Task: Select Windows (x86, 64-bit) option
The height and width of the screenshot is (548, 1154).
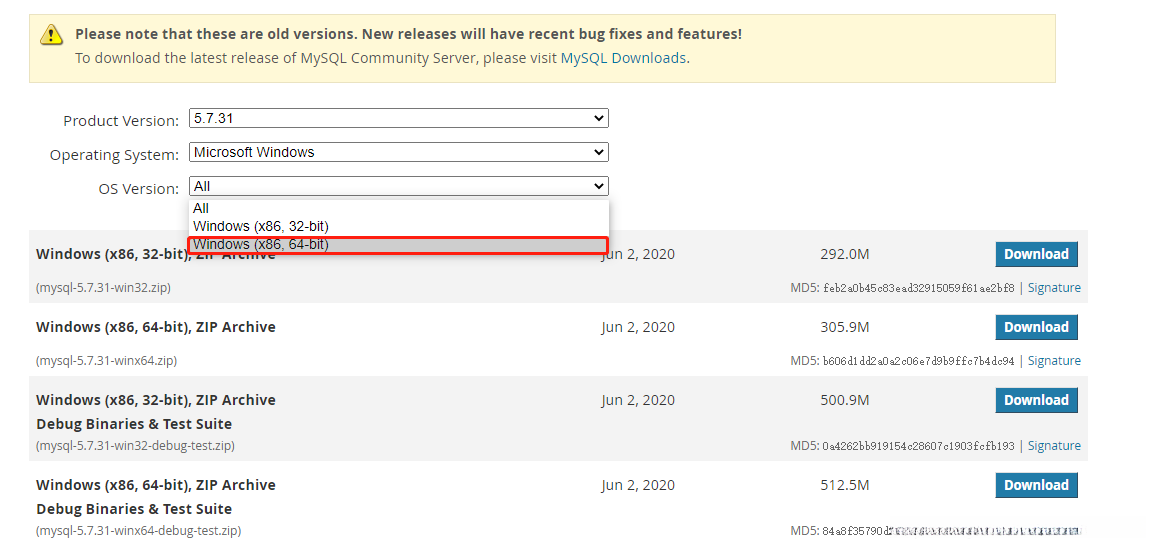Action: [261, 244]
